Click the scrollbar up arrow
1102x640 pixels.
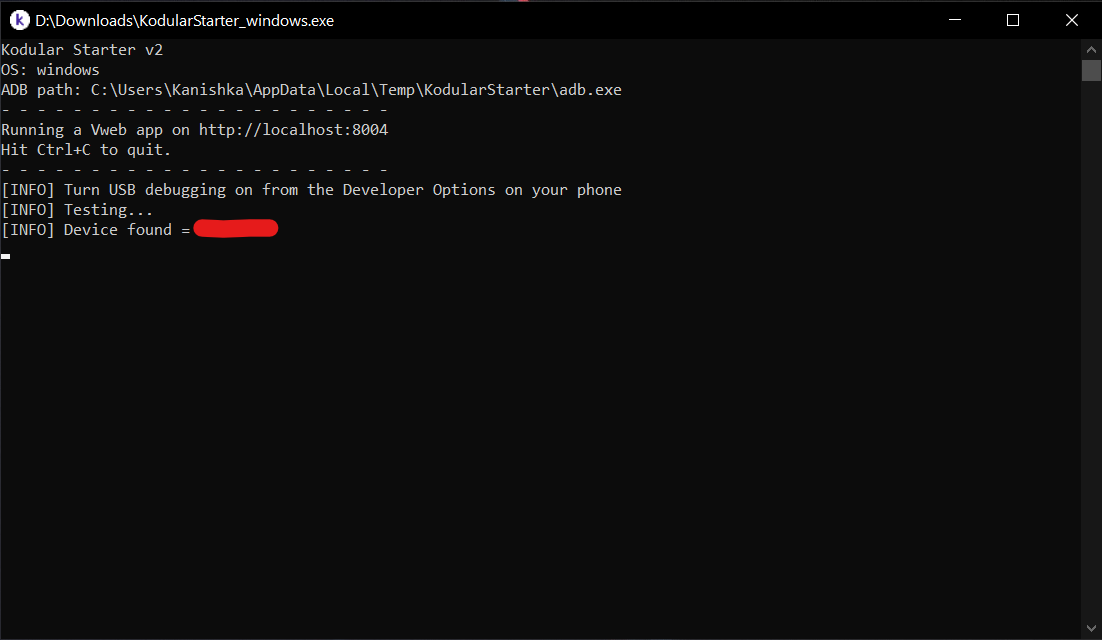click(x=1091, y=49)
